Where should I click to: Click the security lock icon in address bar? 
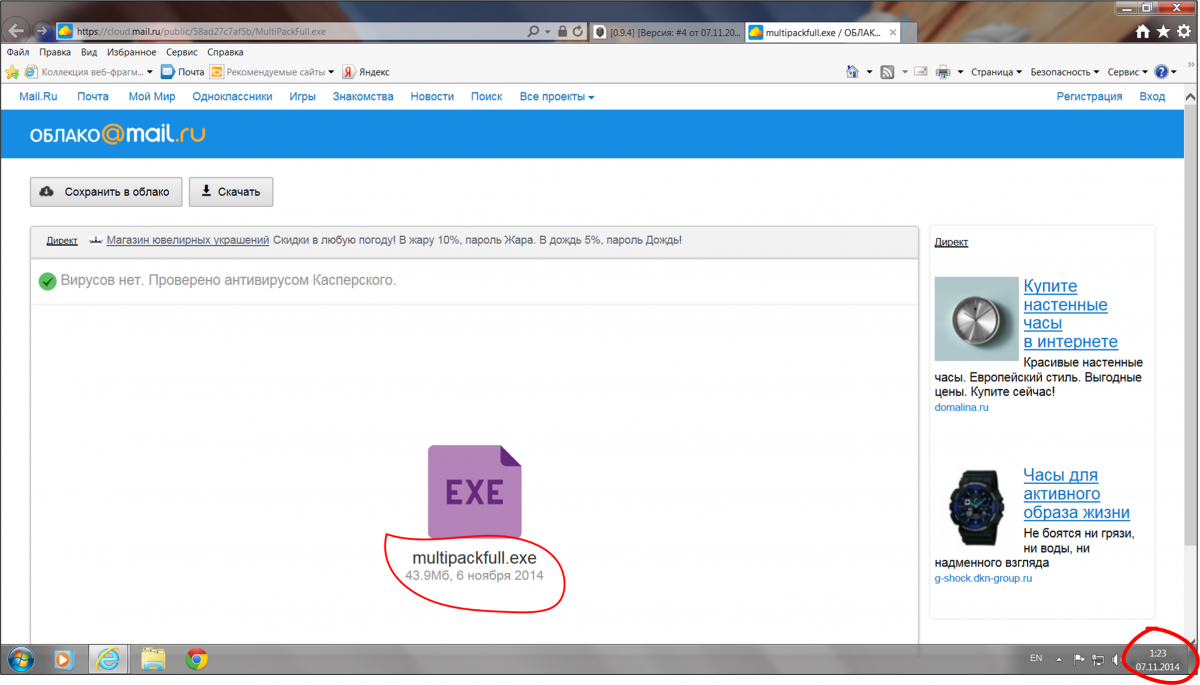coord(562,32)
